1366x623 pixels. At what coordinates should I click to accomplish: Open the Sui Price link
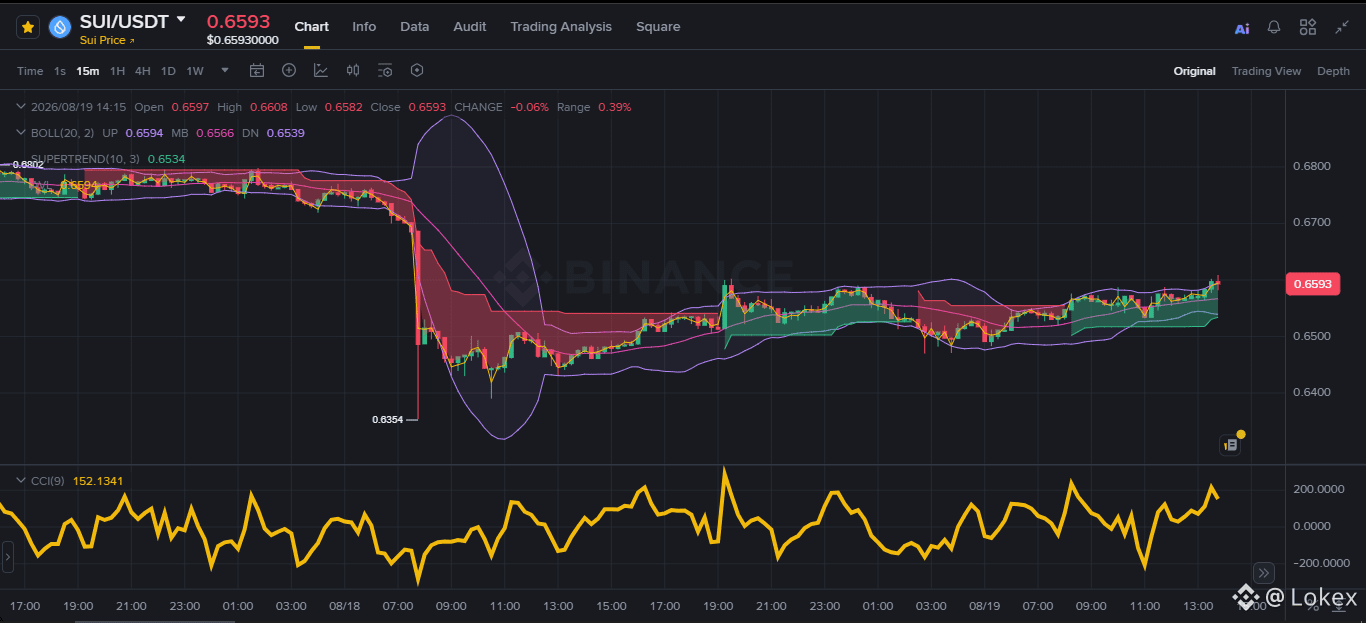pos(108,40)
